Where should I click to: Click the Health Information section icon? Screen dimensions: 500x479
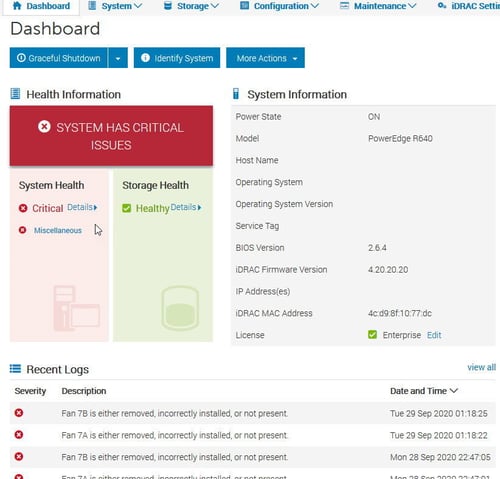pyautogui.click(x=15, y=94)
